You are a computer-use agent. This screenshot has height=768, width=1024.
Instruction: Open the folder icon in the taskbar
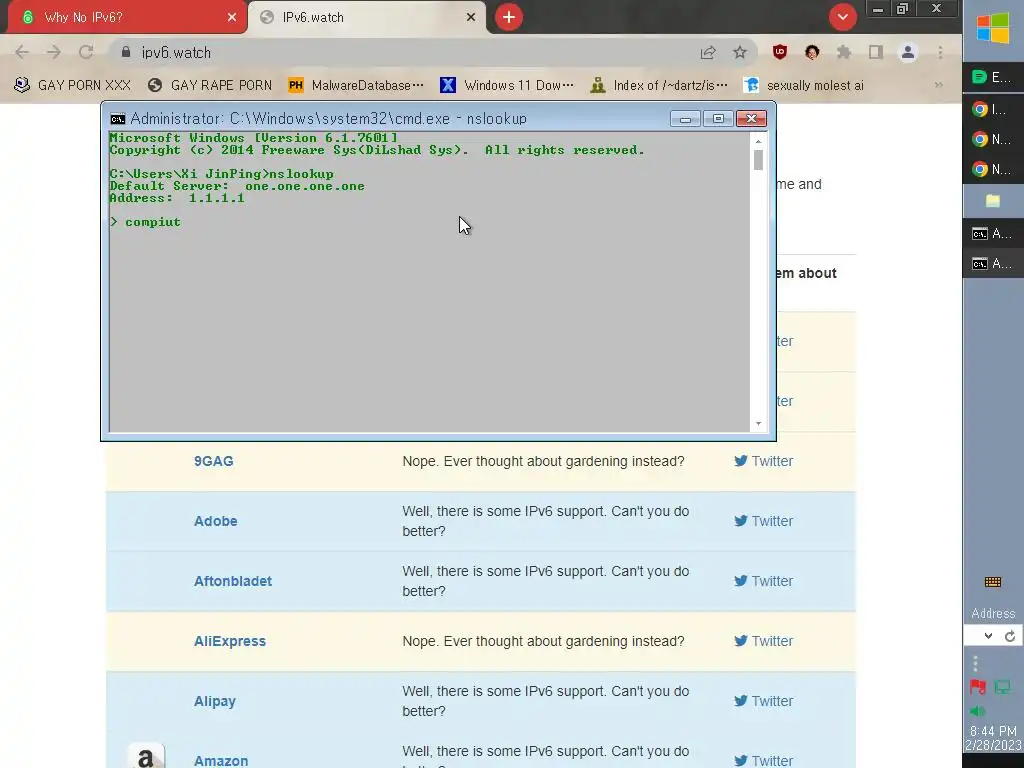[993, 200]
